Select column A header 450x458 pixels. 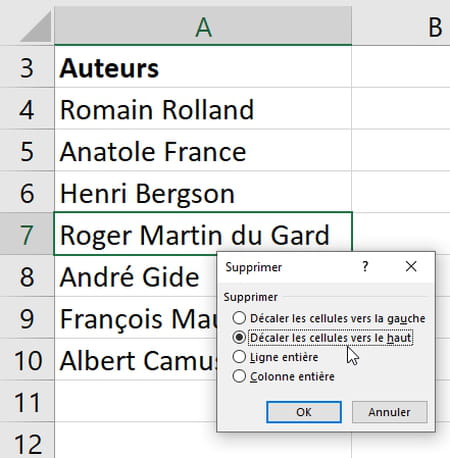[203, 26]
